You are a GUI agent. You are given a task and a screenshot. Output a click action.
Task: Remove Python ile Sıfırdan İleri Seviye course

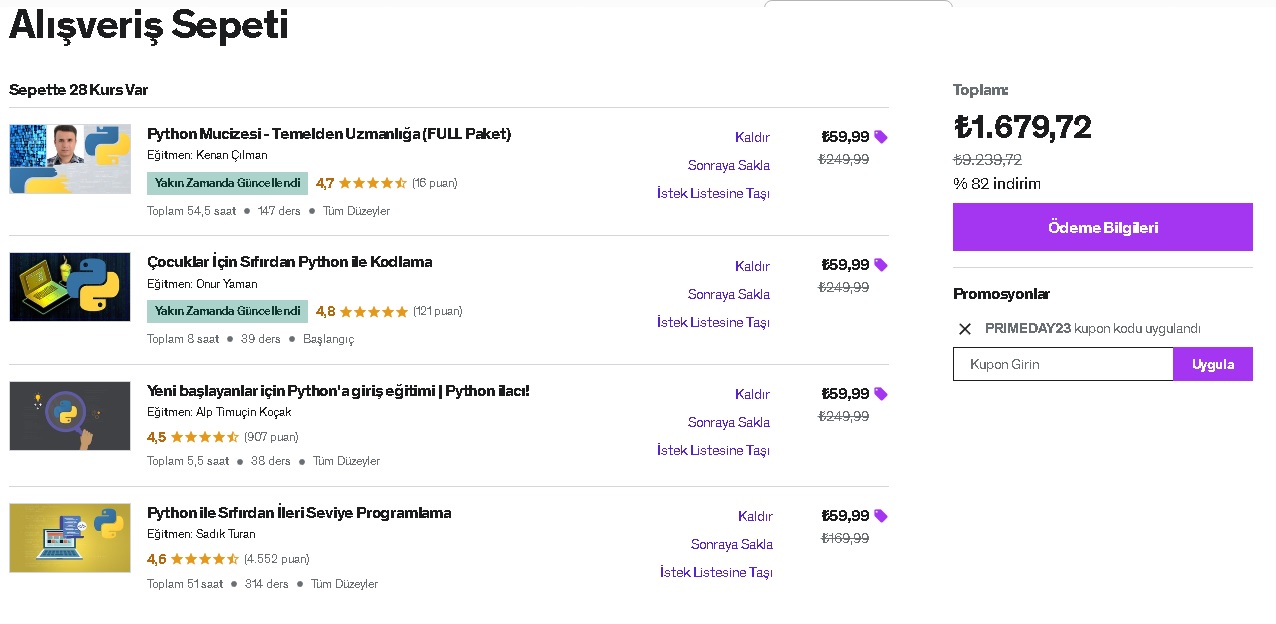point(755,516)
